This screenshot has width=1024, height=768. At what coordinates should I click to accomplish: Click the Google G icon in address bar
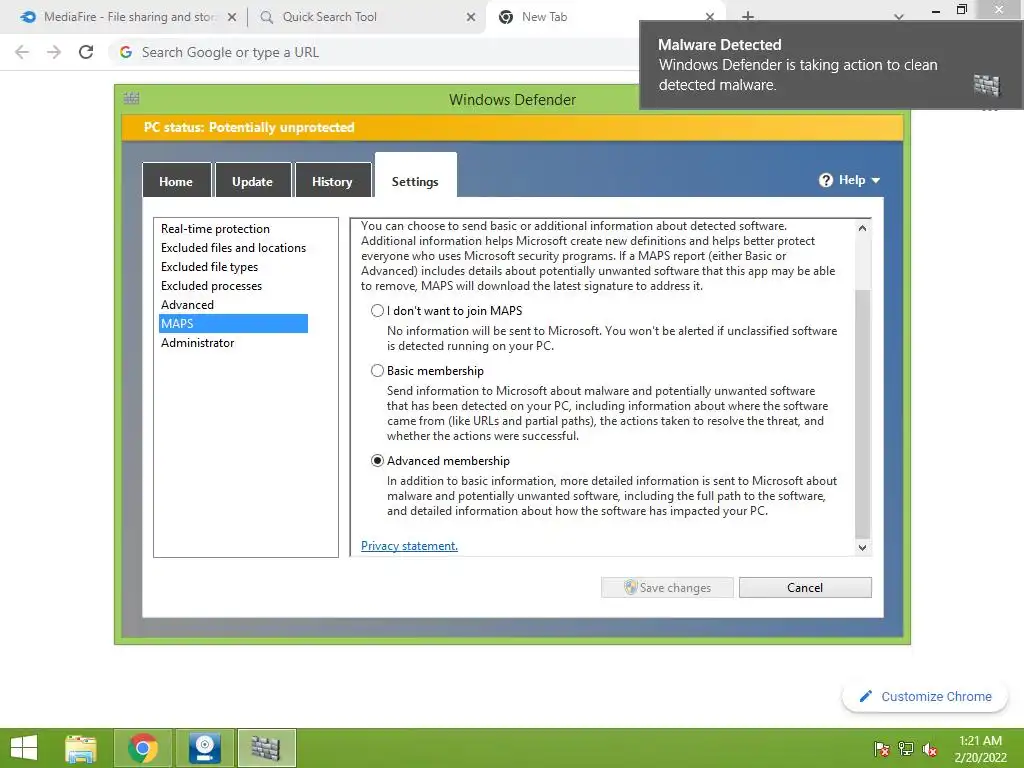point(126,52)
